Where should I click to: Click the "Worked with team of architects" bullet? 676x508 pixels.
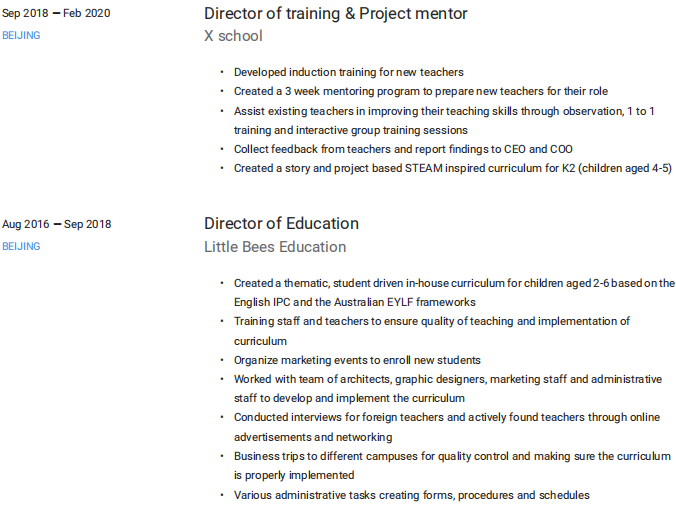pos(448,379)
